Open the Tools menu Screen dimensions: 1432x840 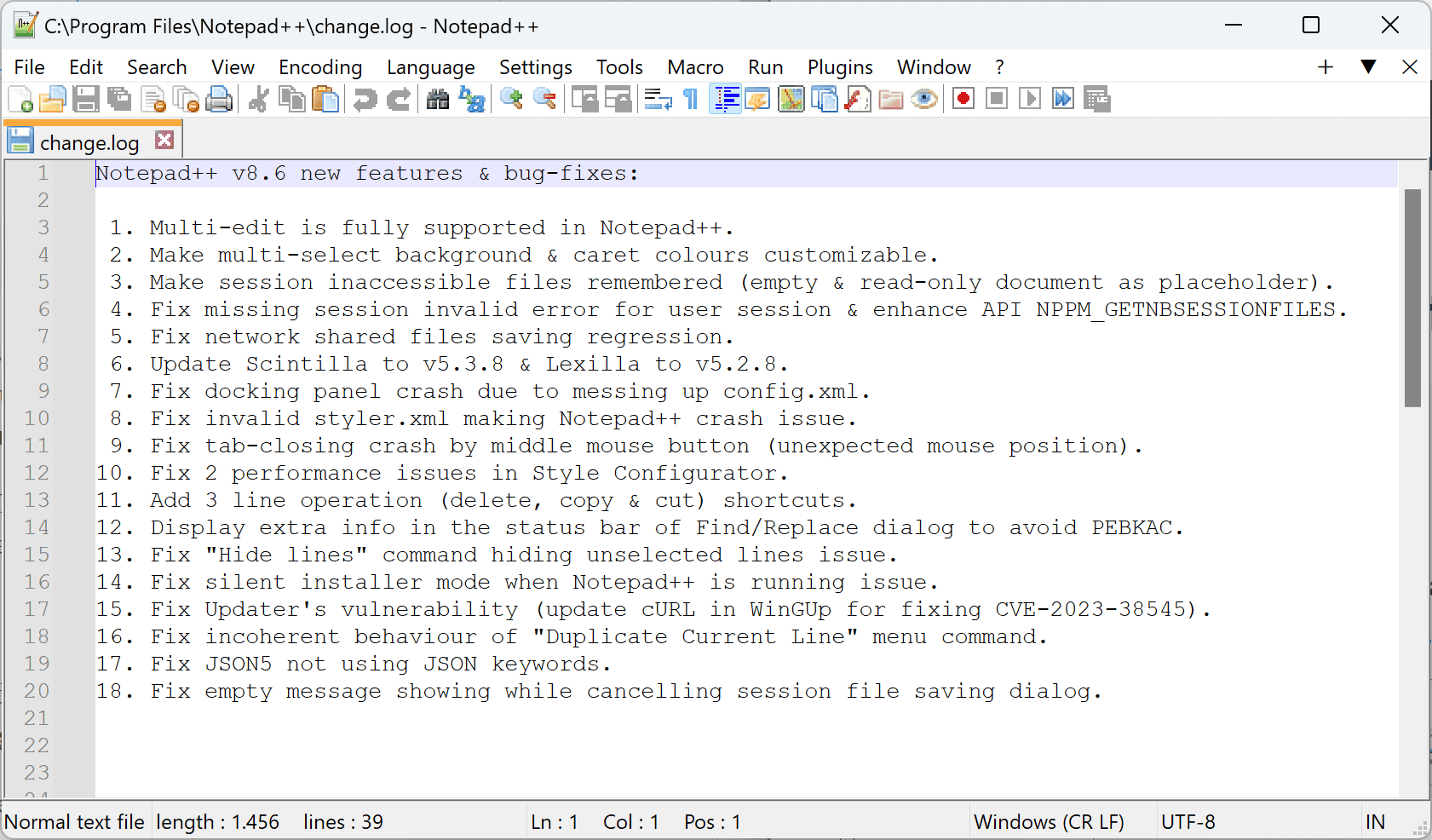point(619,67)
